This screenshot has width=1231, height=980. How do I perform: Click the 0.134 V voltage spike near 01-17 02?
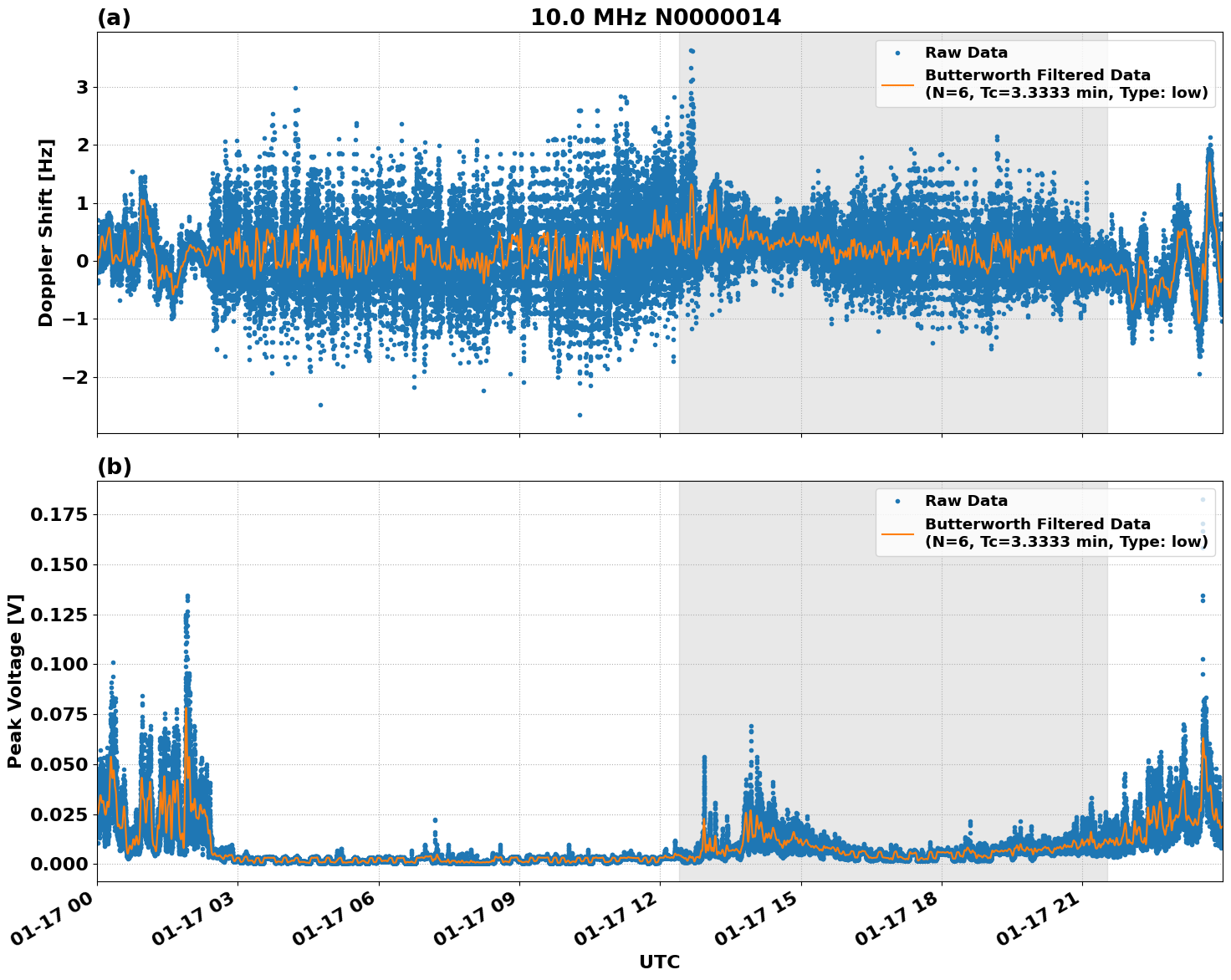(x=186, y=595)
